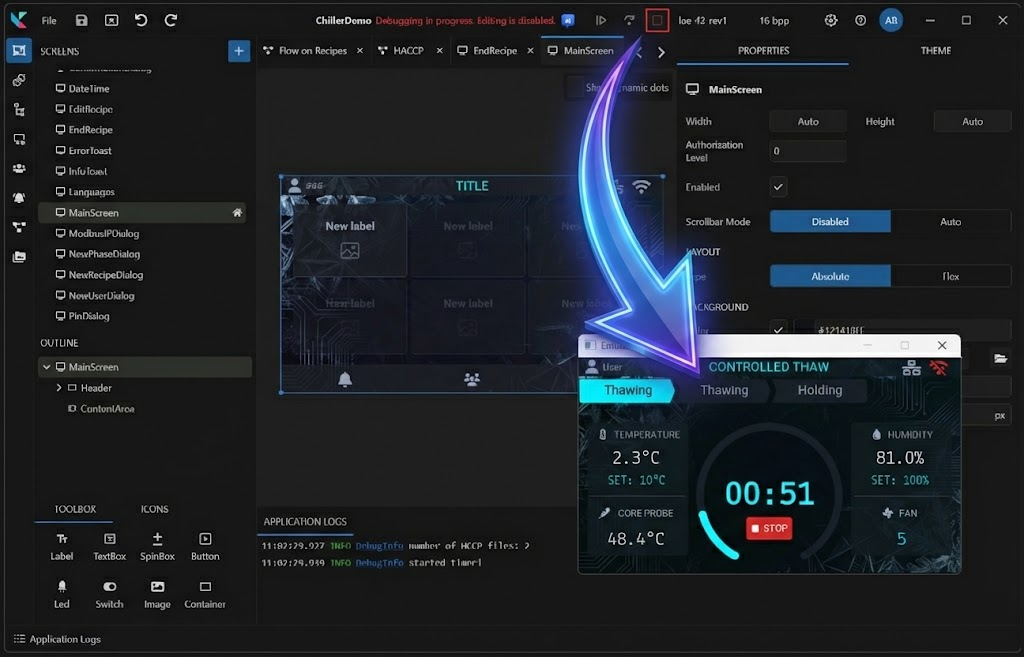Open the ICONS tab beside Toolbox

click(154, 509)
